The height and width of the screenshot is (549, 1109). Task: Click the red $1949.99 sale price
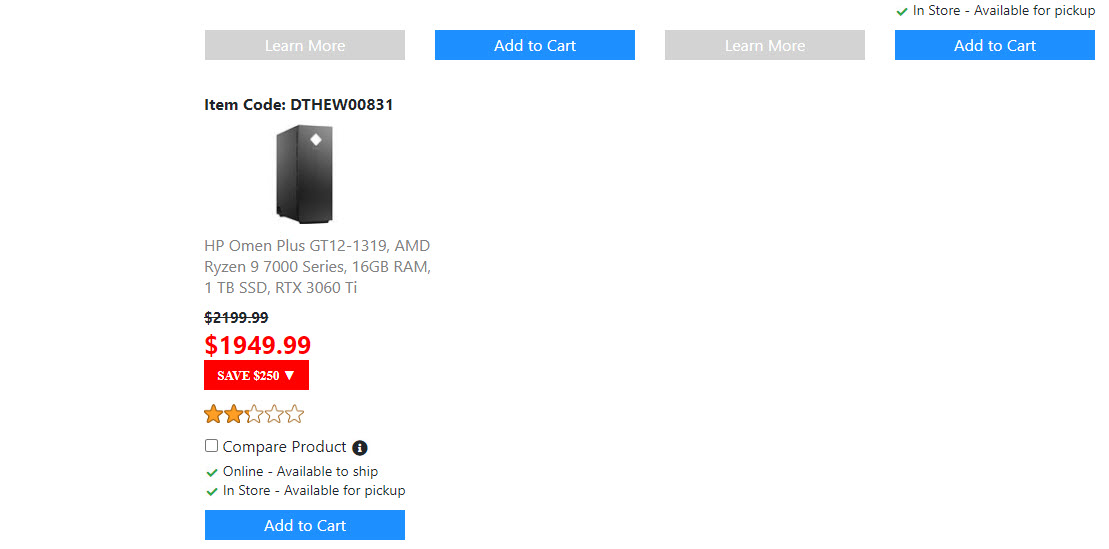tap(258, 345)
